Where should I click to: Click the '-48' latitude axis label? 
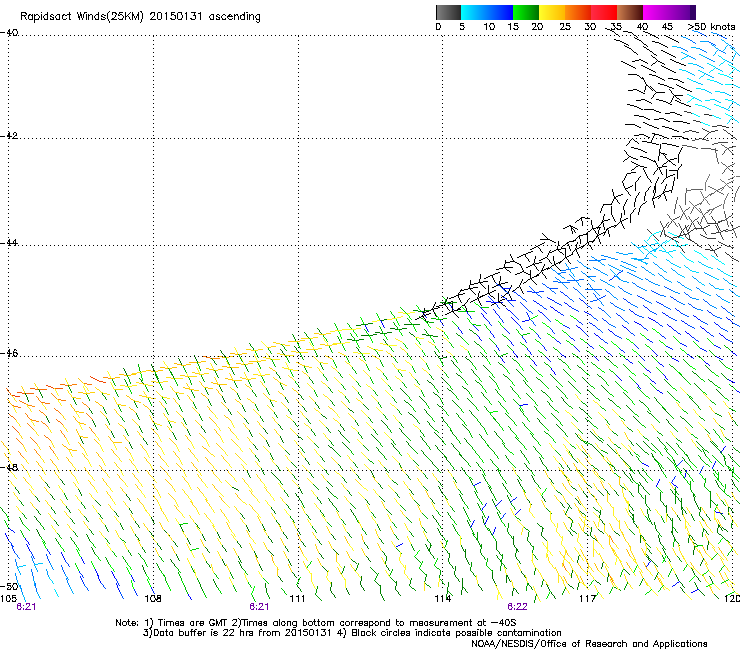pyautogui.click(x=9, y=468)
